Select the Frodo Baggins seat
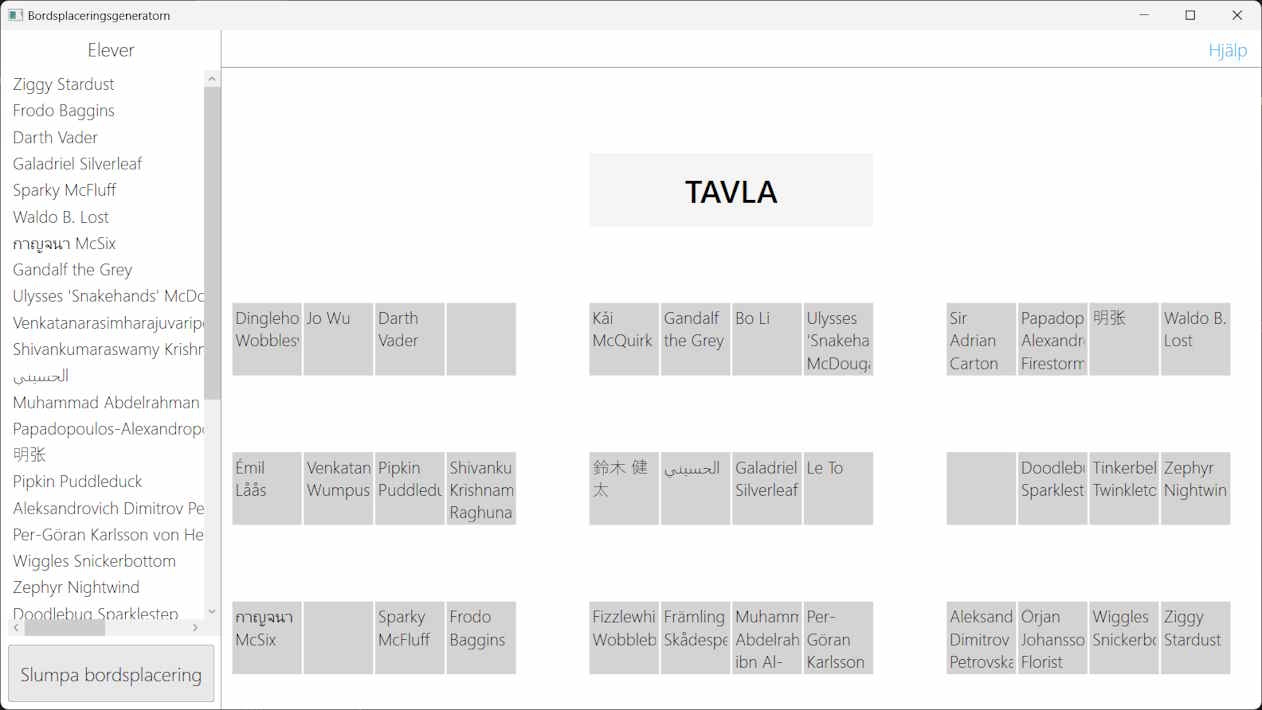1262x710 pixels. (481, 637)
